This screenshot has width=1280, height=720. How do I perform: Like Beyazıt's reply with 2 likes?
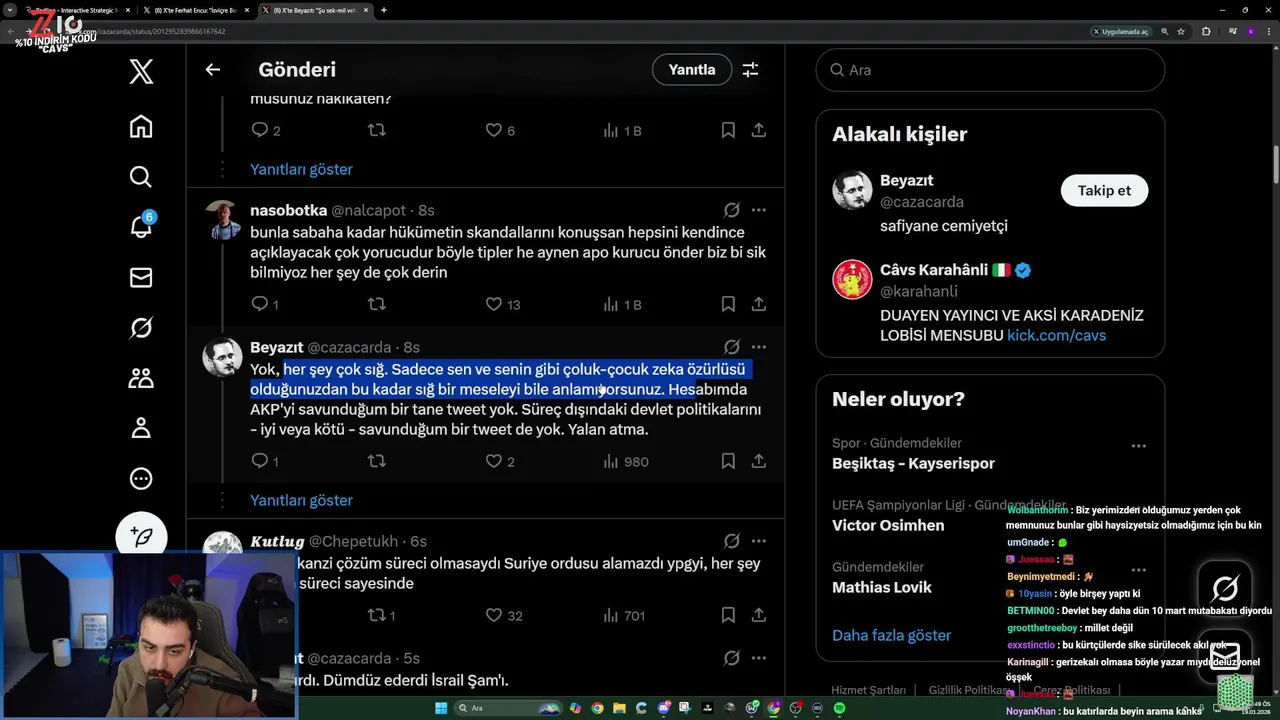coord(499,461)
